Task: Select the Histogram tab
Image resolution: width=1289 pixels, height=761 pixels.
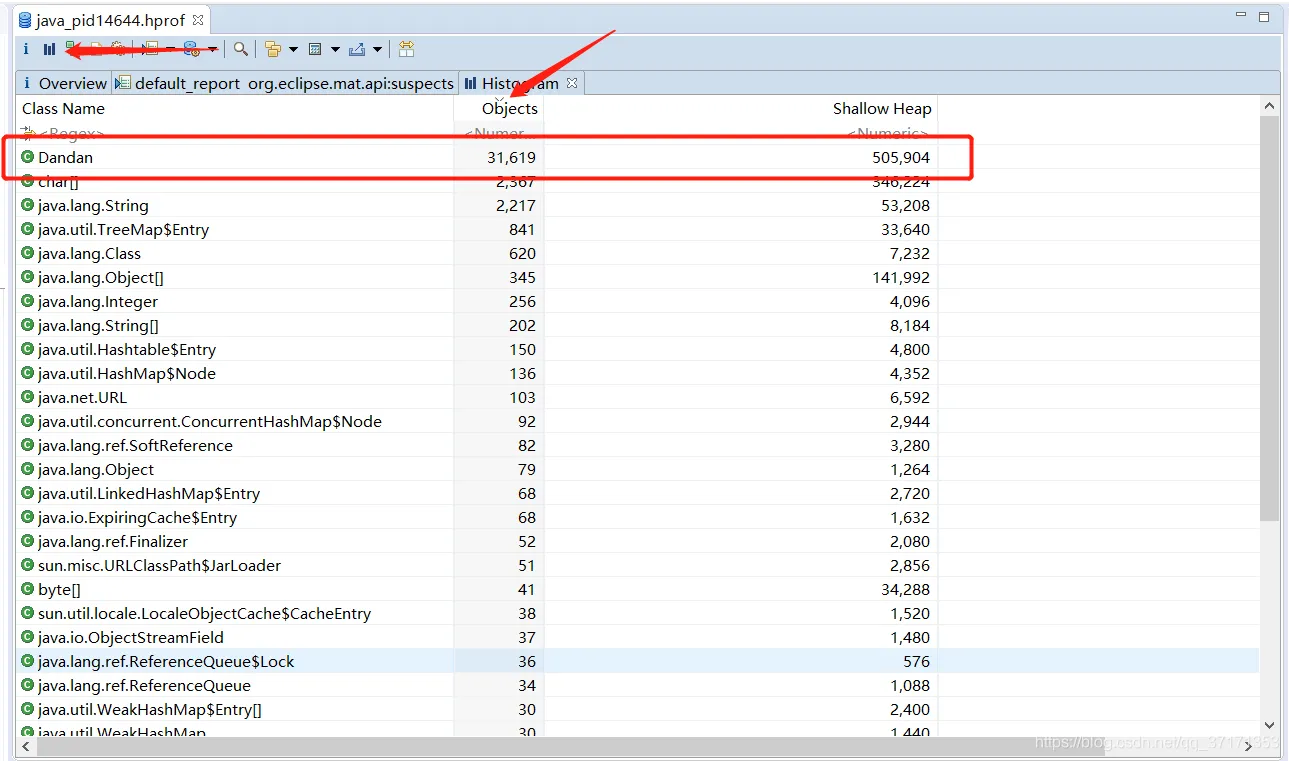Action: tap(520, 83)
